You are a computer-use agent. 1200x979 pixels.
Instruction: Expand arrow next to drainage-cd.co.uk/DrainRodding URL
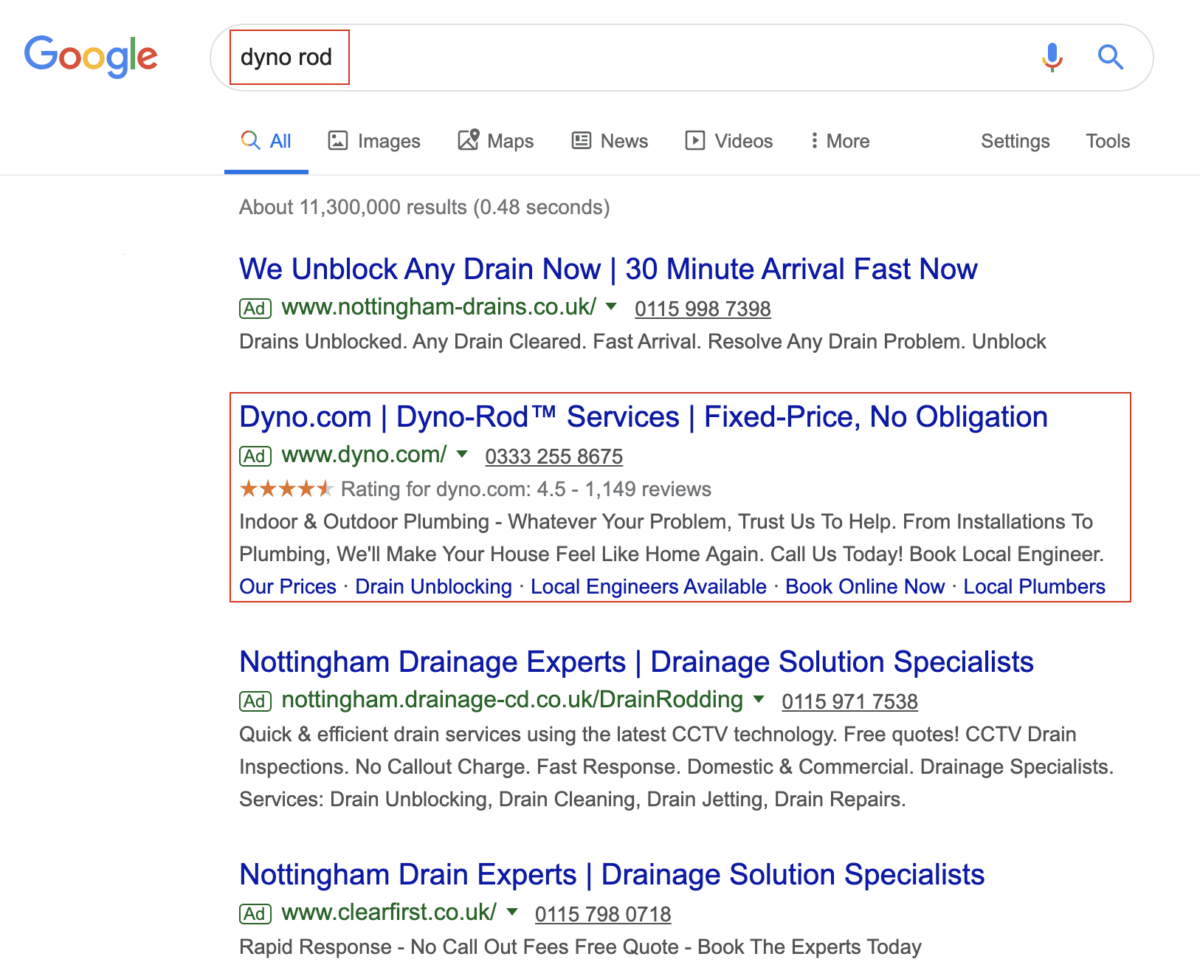(759, 699)
